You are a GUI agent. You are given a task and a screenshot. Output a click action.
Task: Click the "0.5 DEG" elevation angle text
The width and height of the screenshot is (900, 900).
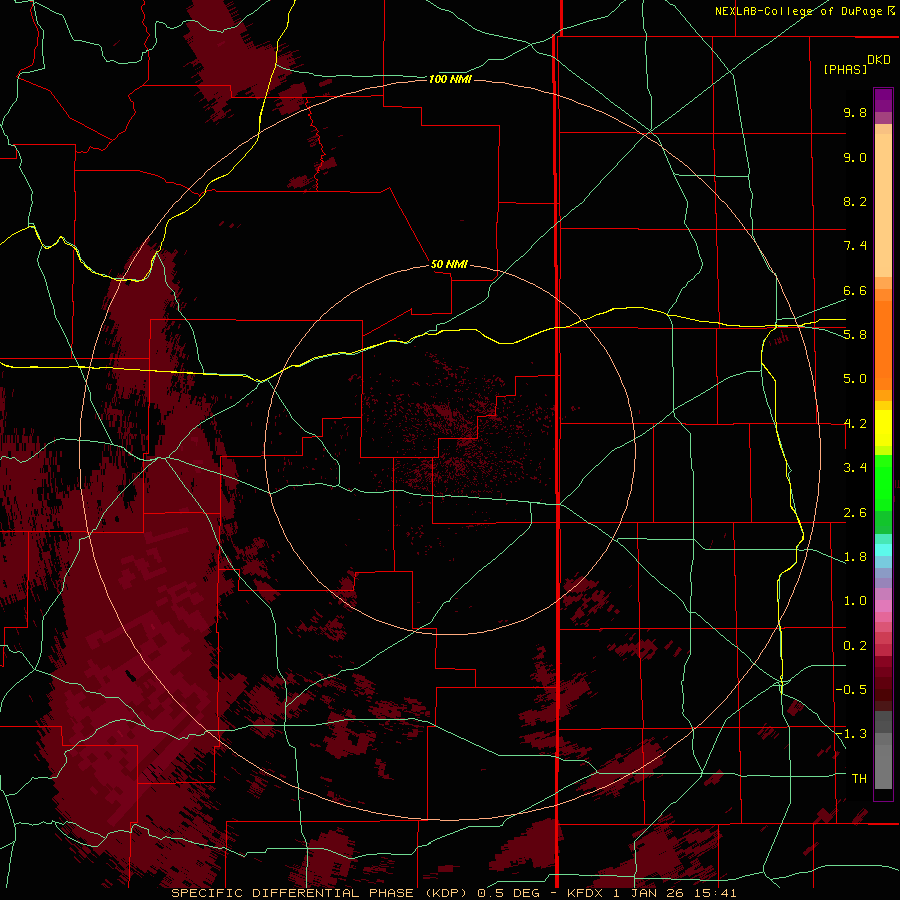[x=509, y=893]
